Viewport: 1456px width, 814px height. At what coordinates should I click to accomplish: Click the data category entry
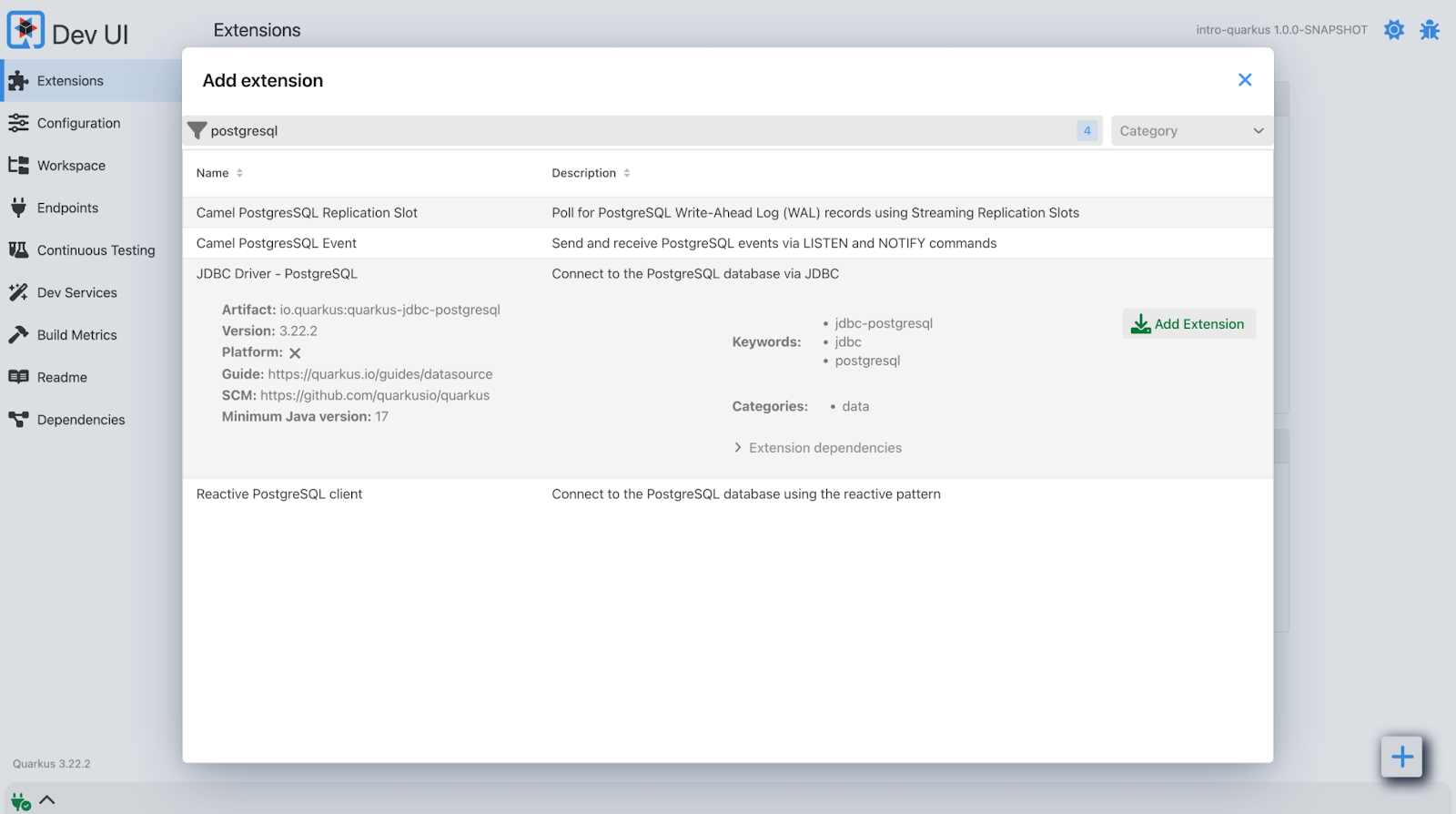(855, 406)
